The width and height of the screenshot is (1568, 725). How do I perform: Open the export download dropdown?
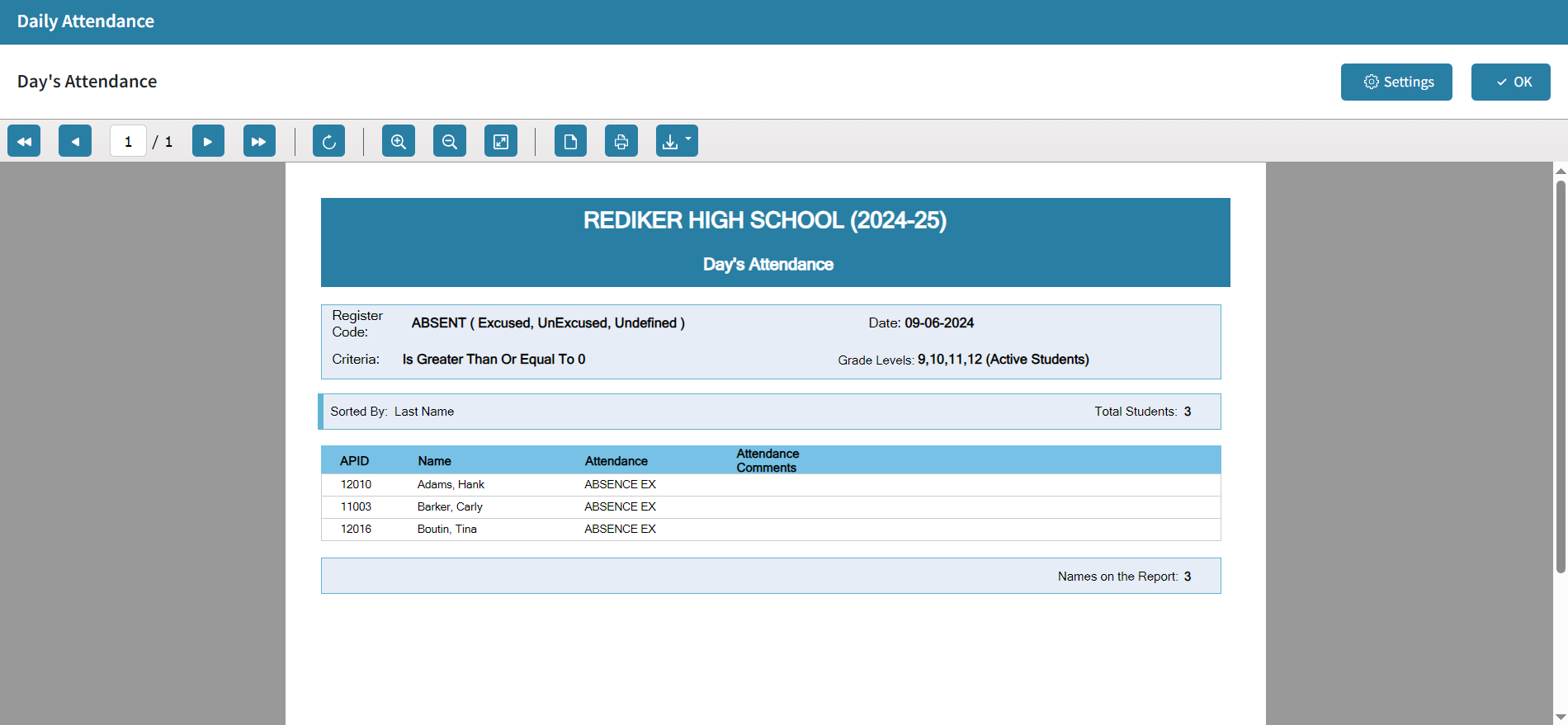[x=677, y=141]
